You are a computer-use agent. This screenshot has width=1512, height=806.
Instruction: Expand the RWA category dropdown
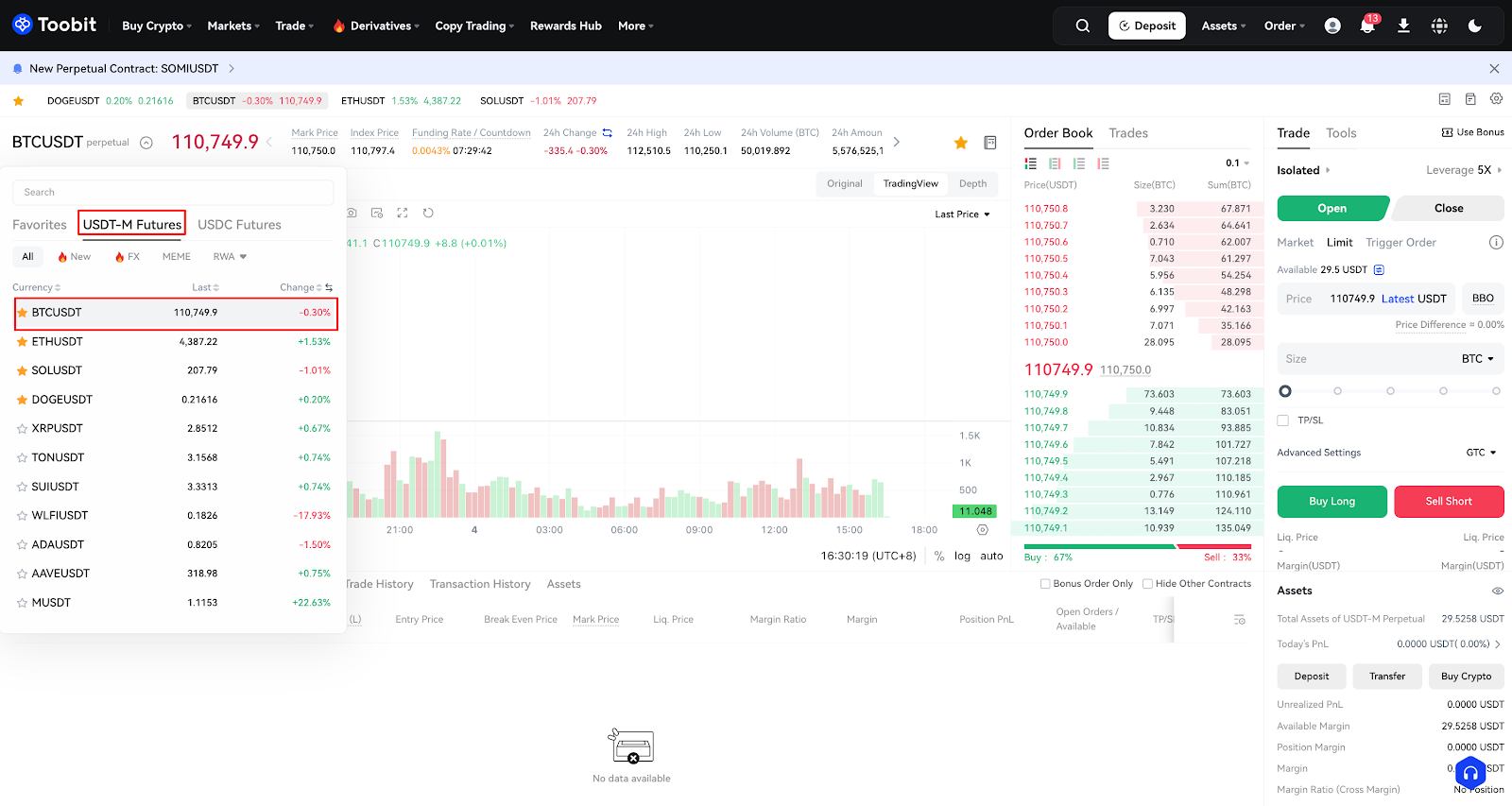click(230, 257)
